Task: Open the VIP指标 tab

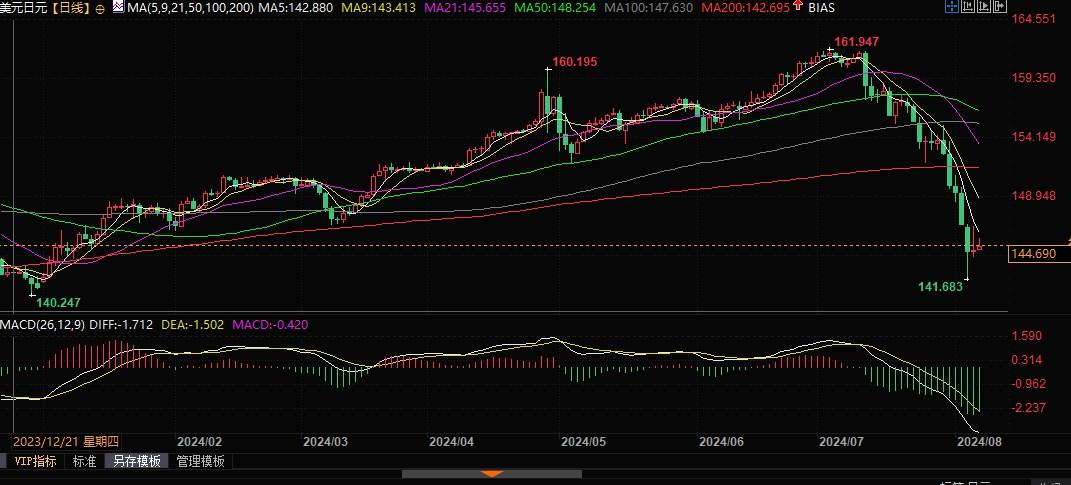Action: [x=35, y=461]
